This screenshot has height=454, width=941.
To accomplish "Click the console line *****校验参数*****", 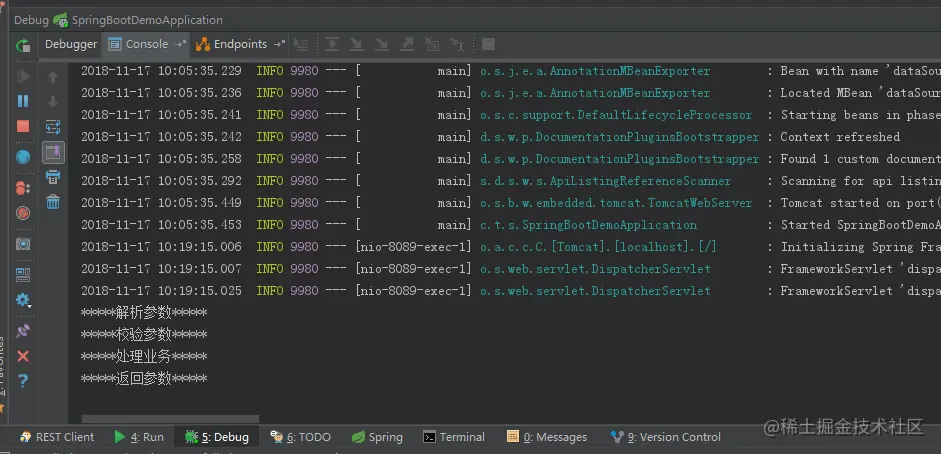I will click(144, 335).
